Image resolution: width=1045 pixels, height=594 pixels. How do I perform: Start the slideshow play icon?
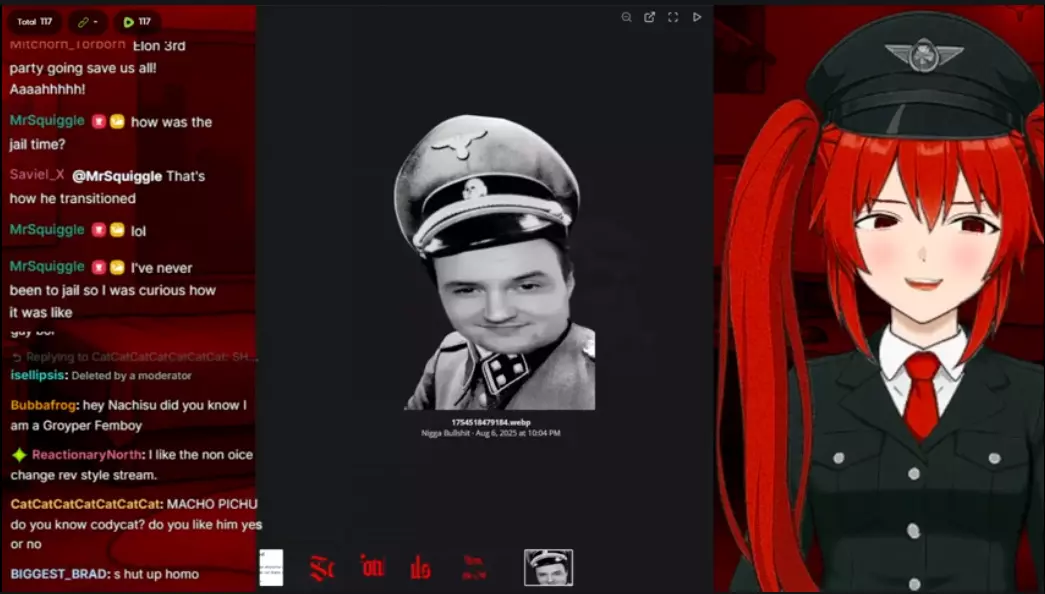[x=697, y=17]
